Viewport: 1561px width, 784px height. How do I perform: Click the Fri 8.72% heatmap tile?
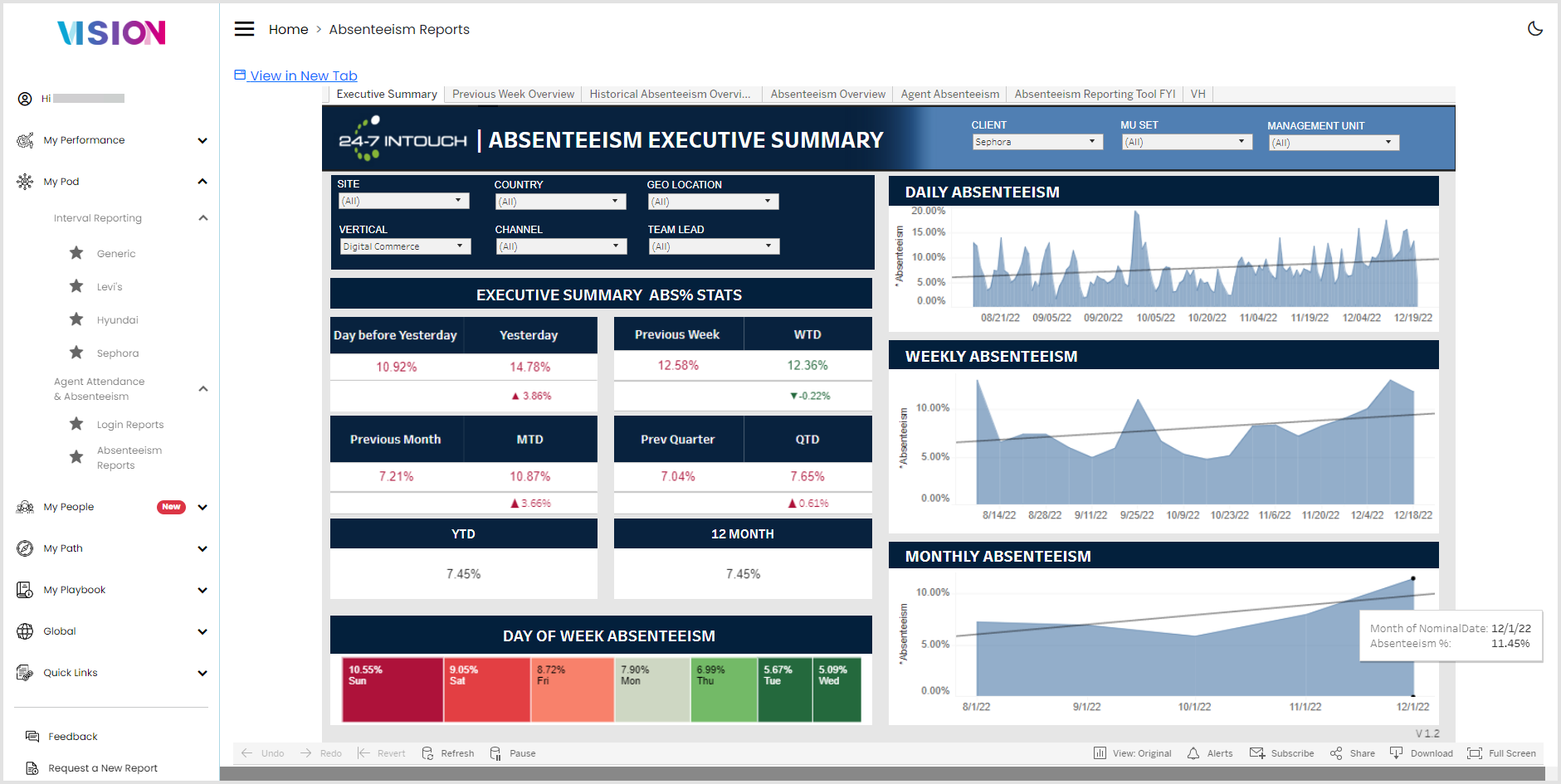click(x=573, y=689)
